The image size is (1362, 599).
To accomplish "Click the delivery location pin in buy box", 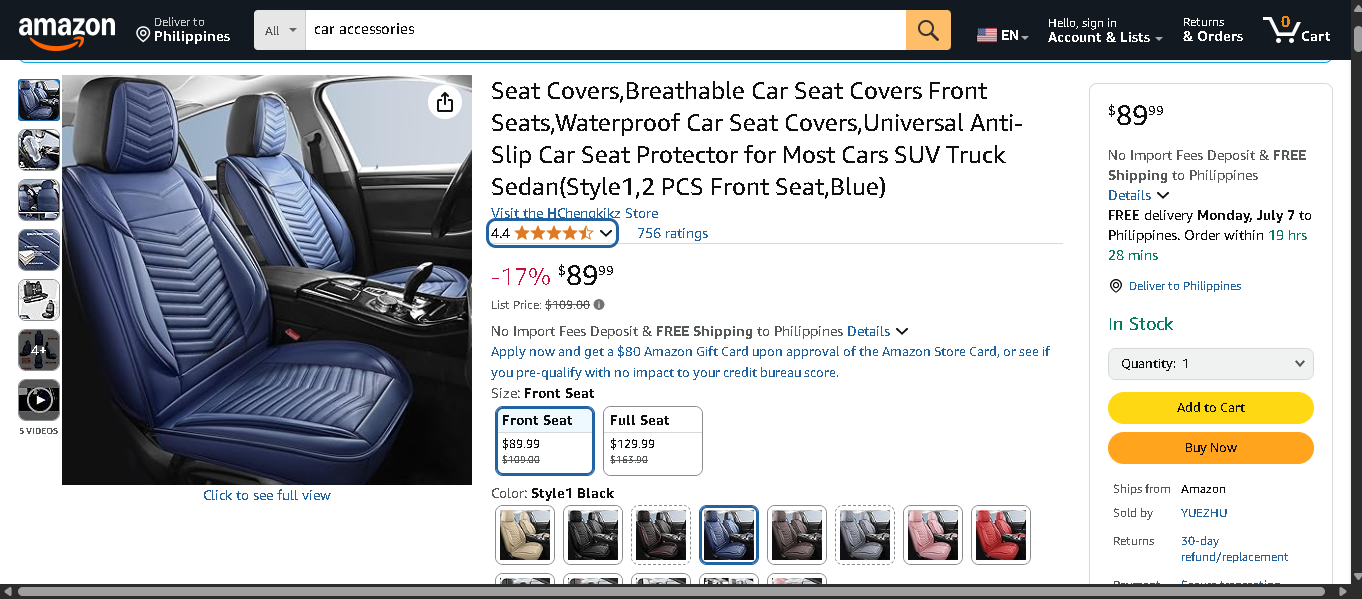I will click(1115, 285).
